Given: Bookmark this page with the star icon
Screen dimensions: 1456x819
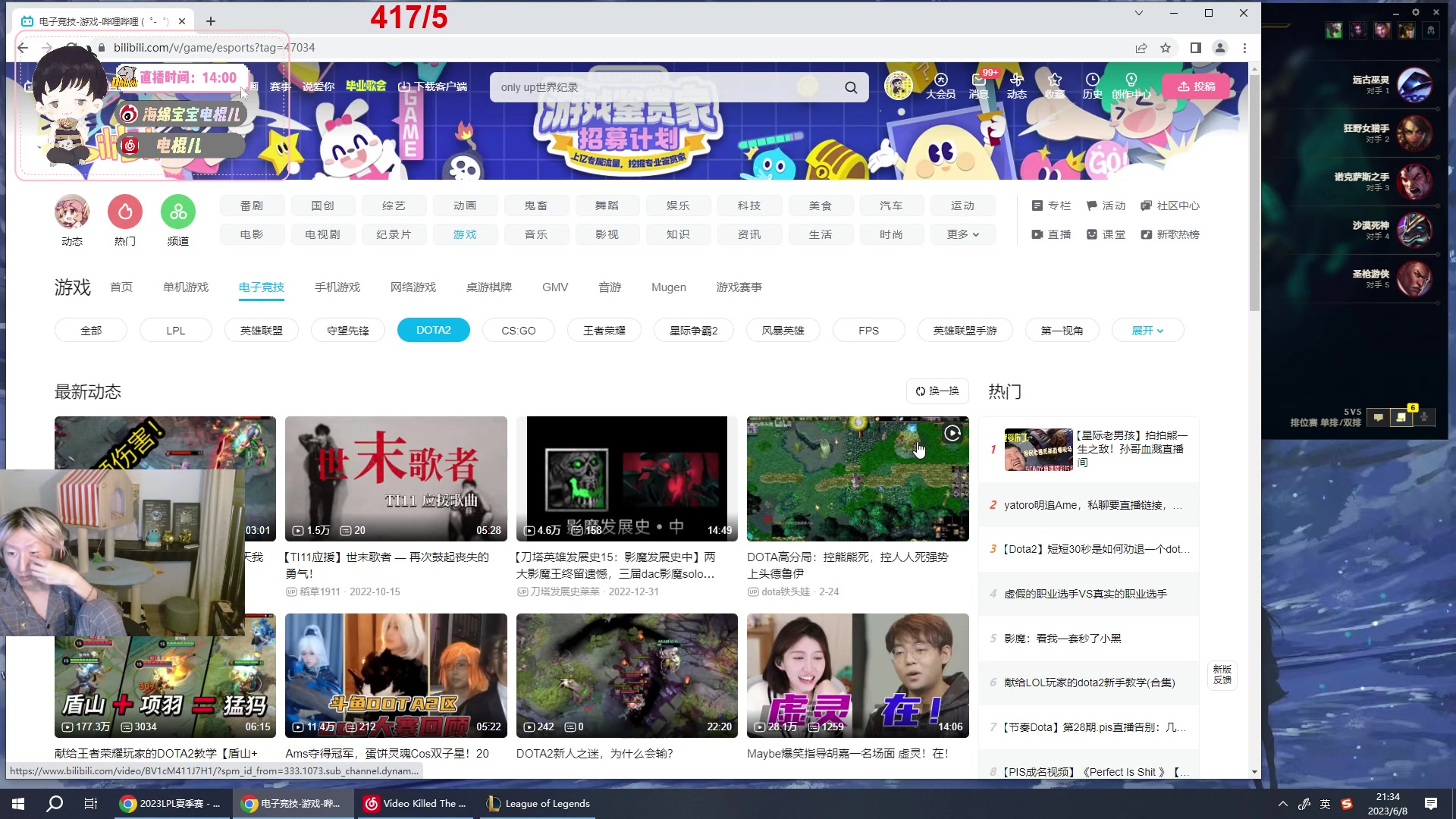Looking at the screenshot, I should pos(1166,48).
